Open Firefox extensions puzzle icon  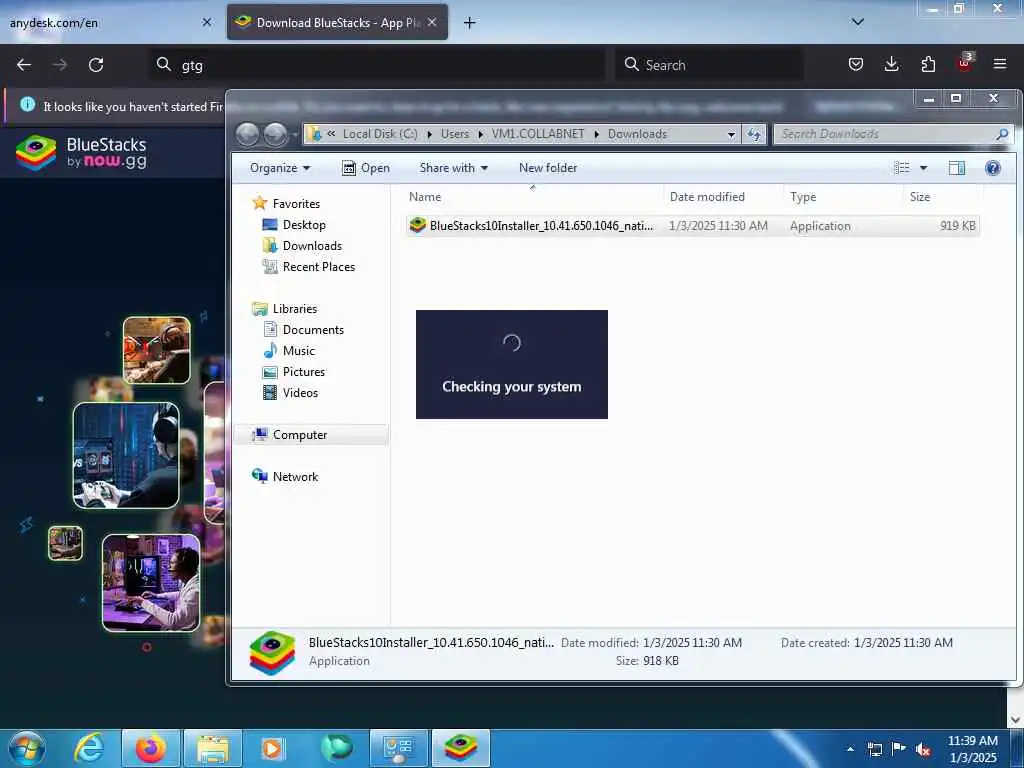[928, 64]
